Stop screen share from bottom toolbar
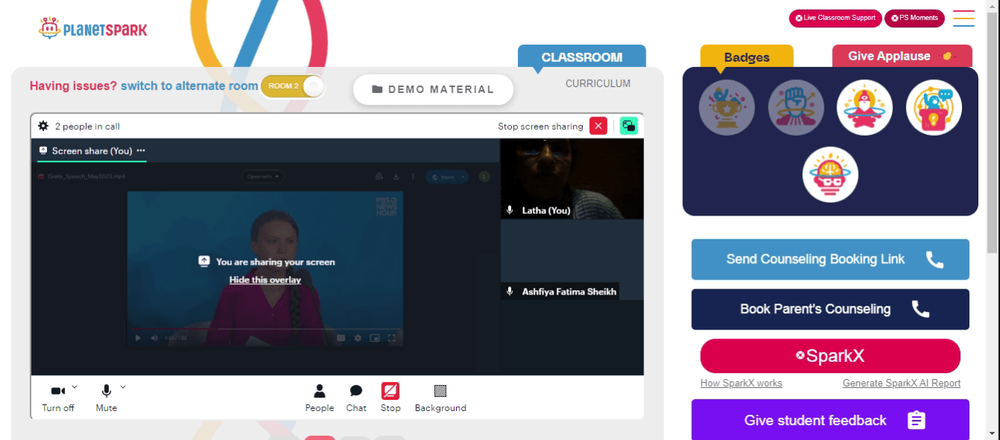 (390, 398)
